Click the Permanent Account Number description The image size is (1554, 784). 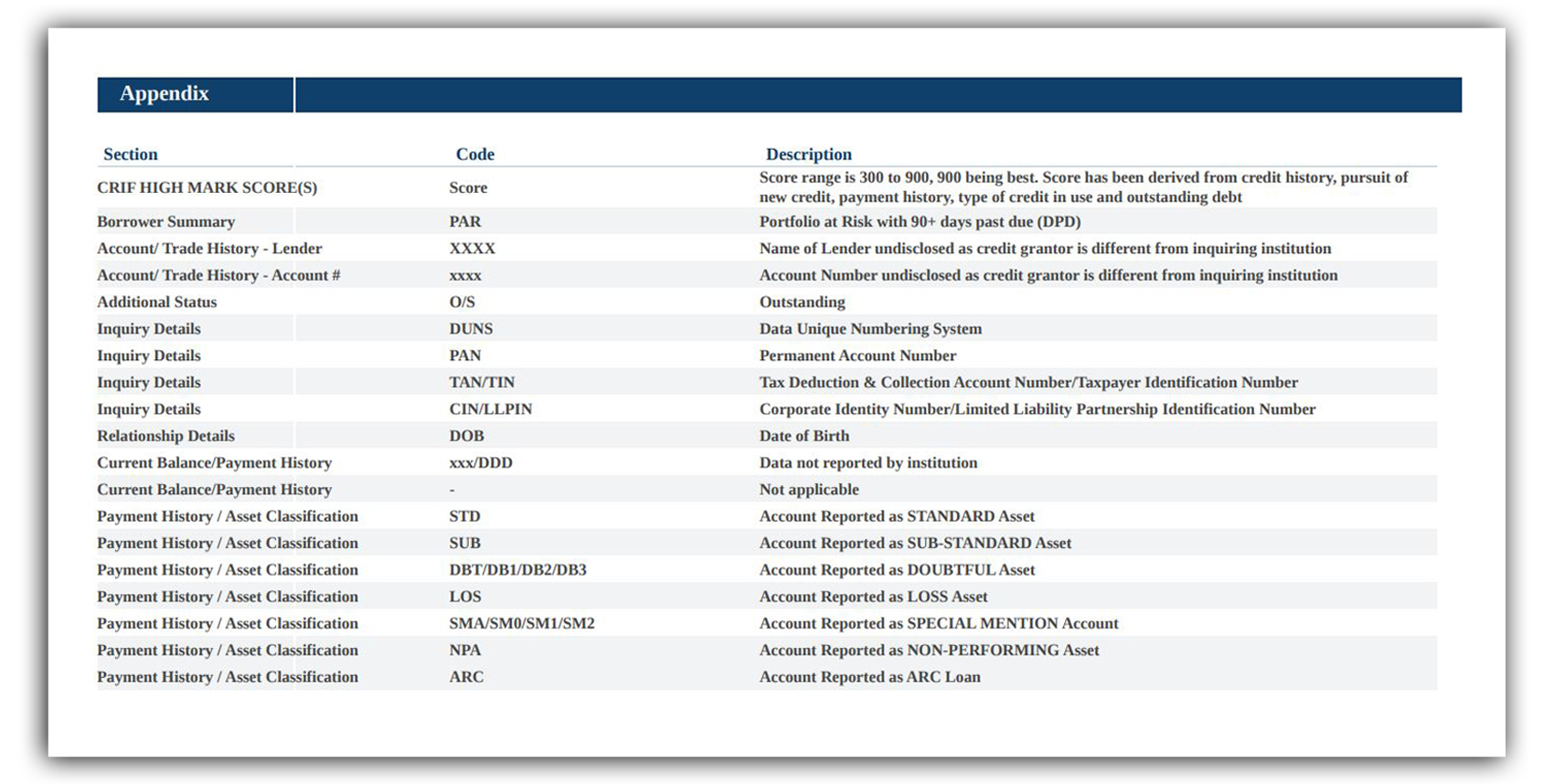point(857,355)
